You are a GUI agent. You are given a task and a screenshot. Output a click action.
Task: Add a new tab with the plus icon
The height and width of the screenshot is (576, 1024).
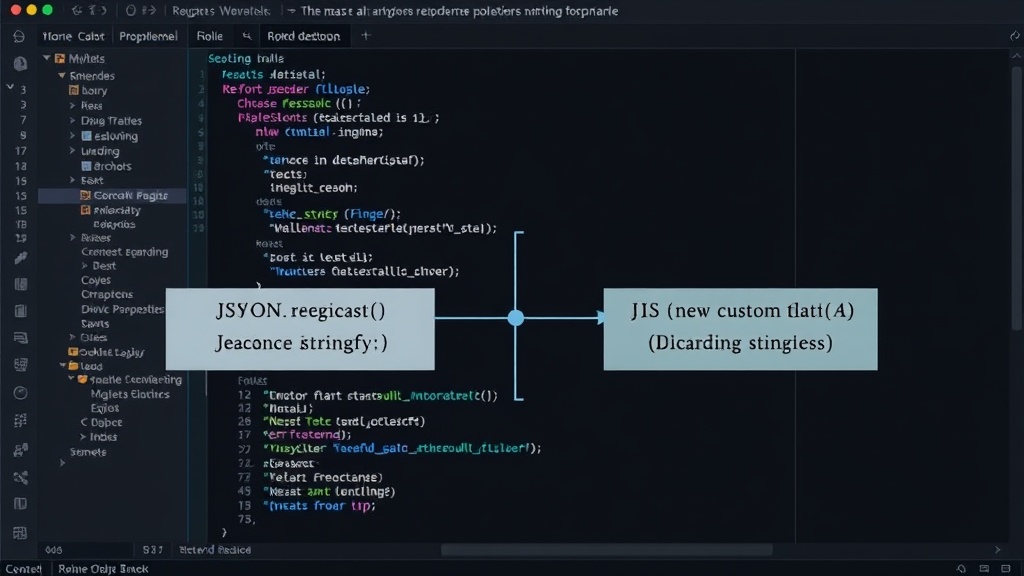[366, 36]
